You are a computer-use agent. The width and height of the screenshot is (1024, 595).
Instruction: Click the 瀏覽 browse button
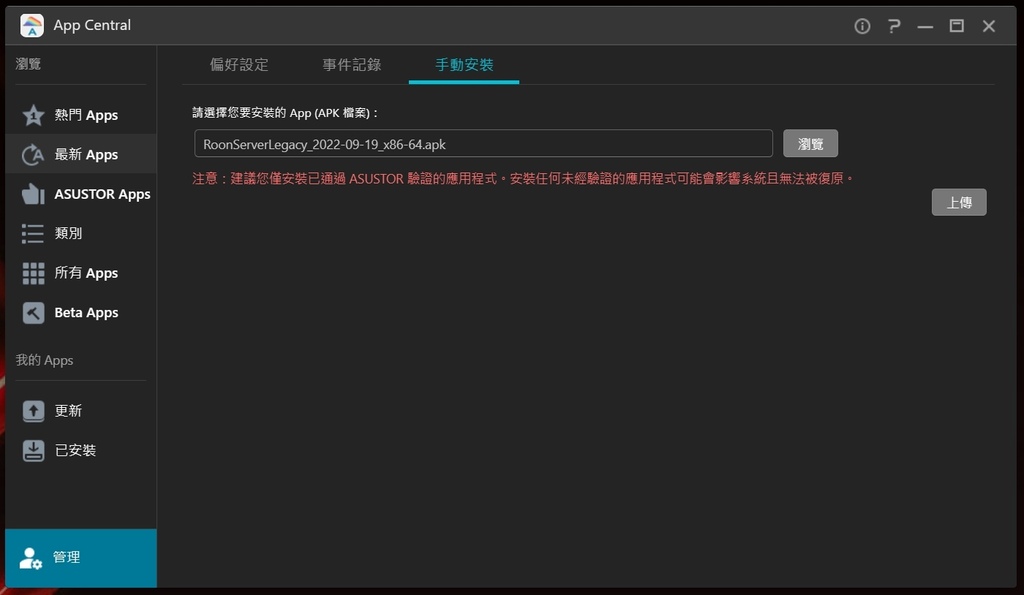coord(810,144)
